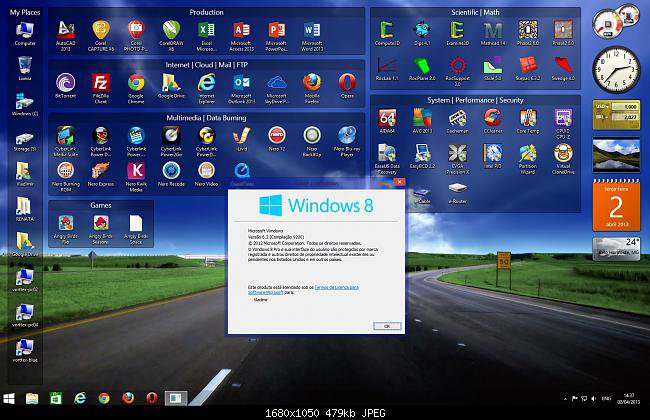Open AutoCAD 2013 shortcut
The height and width of the screenshot is (420, 650).
[x=65, y=36]
